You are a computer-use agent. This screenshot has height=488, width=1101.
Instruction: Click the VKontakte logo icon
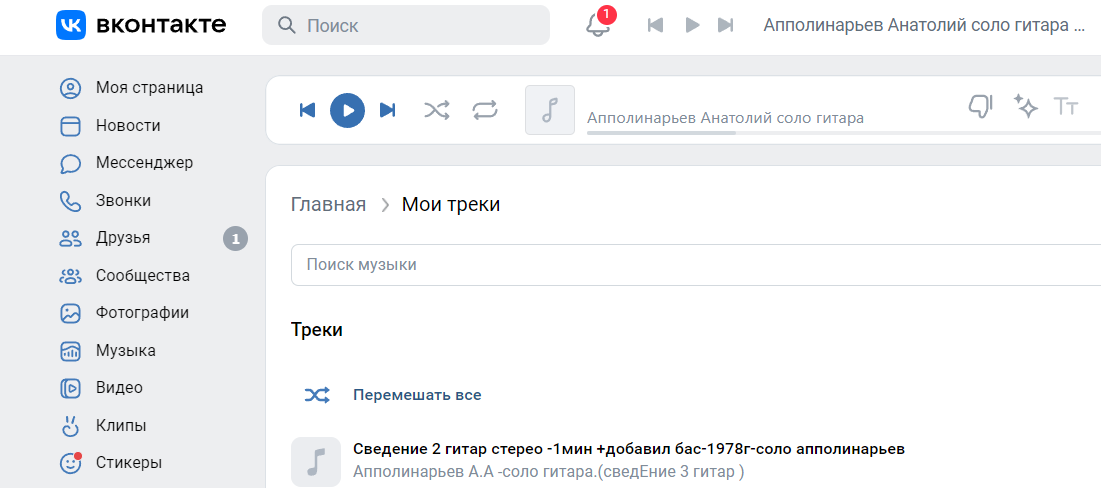71,25
